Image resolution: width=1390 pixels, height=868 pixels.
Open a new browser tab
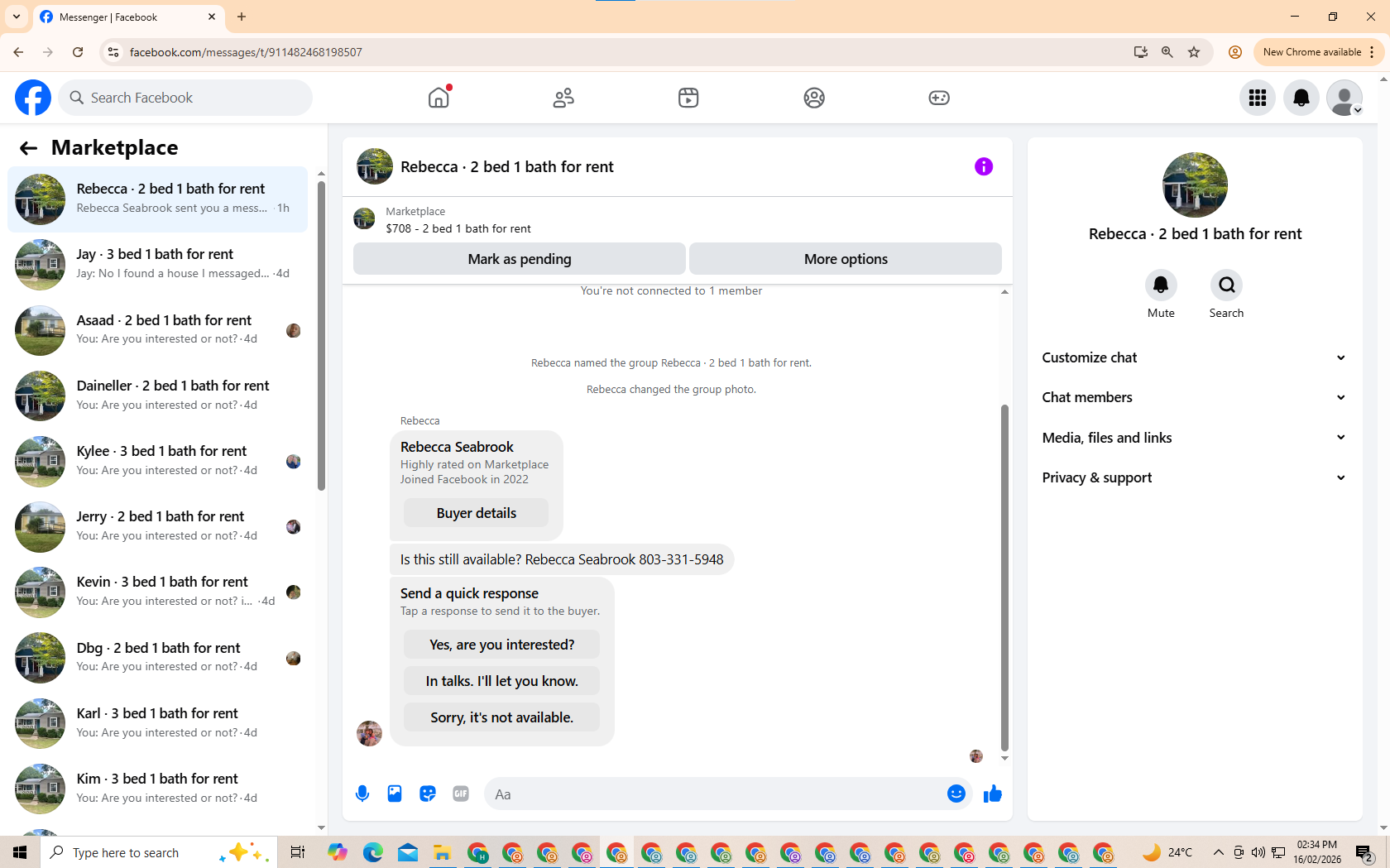tap(242, 17)
